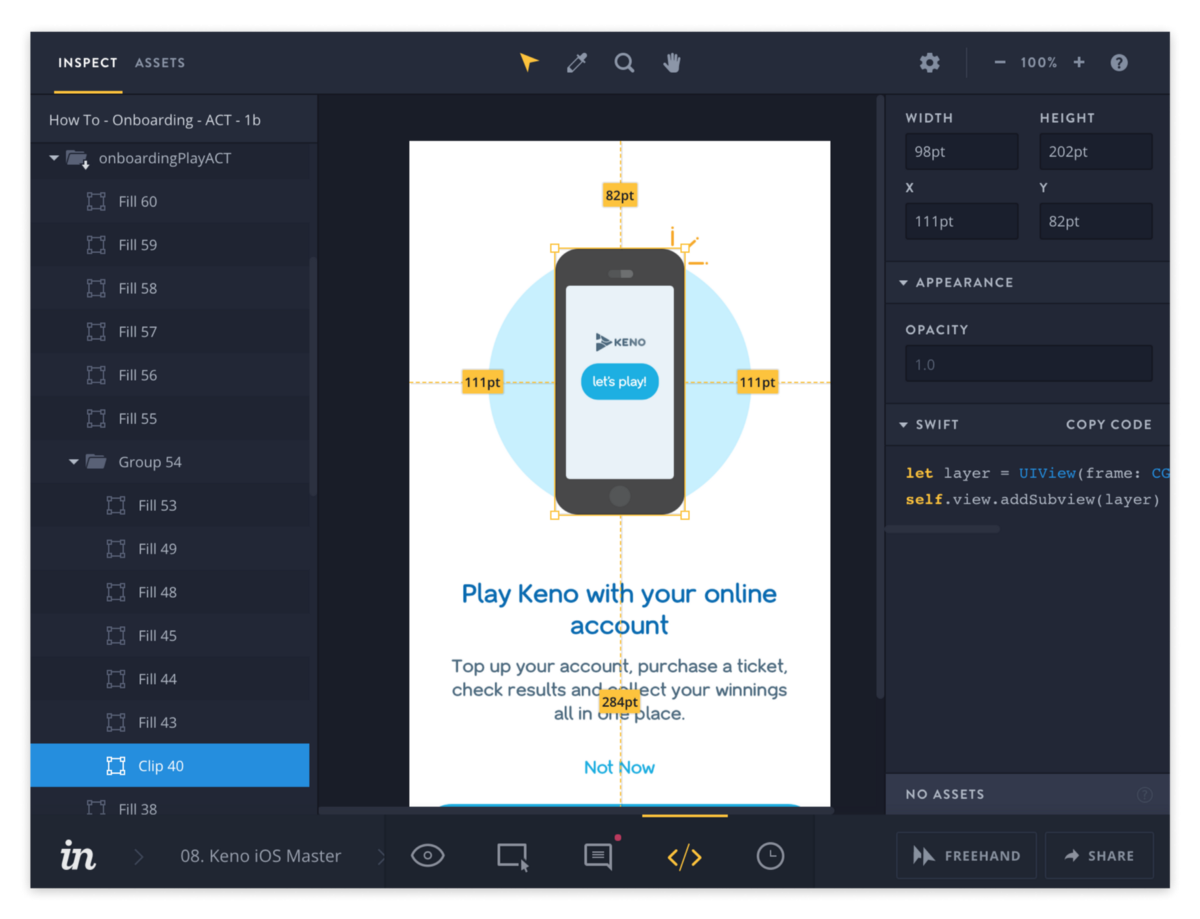Viewport: 1200px width, 919px height.
Task: Click the InVision logo
Action: [x=78, y=855]
